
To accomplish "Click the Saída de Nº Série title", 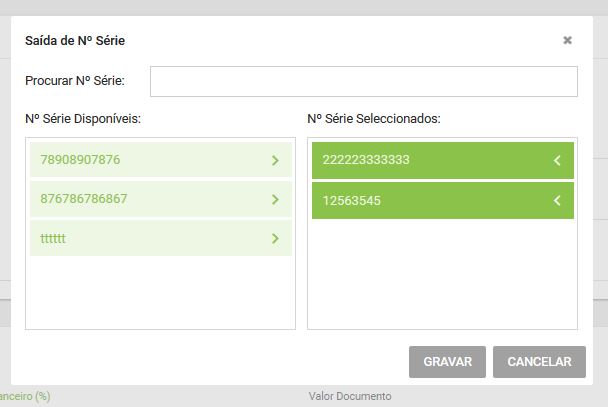I will click(75, 40).
